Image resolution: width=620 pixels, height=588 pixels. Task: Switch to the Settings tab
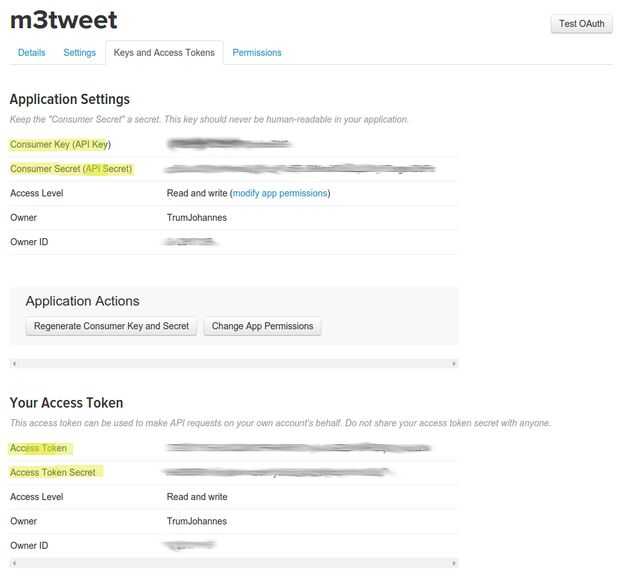[x=79, y=52]
